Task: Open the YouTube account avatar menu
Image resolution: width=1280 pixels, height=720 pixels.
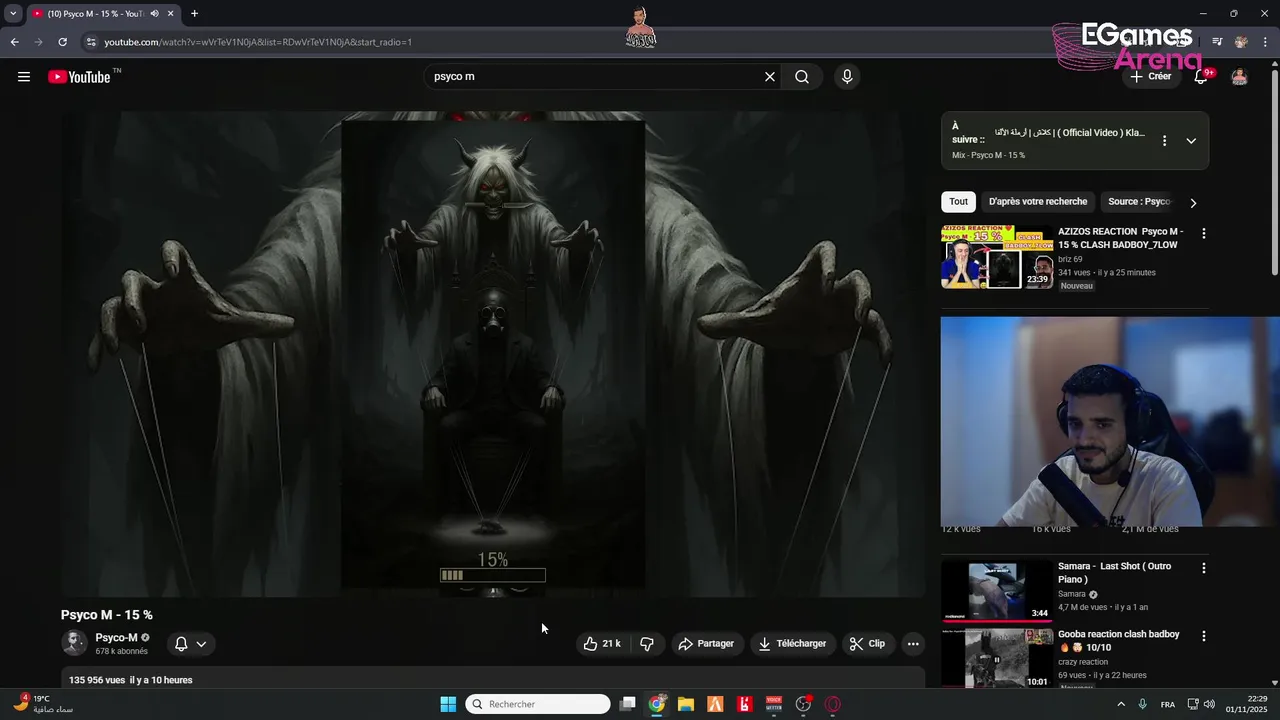Action: 1239,77
